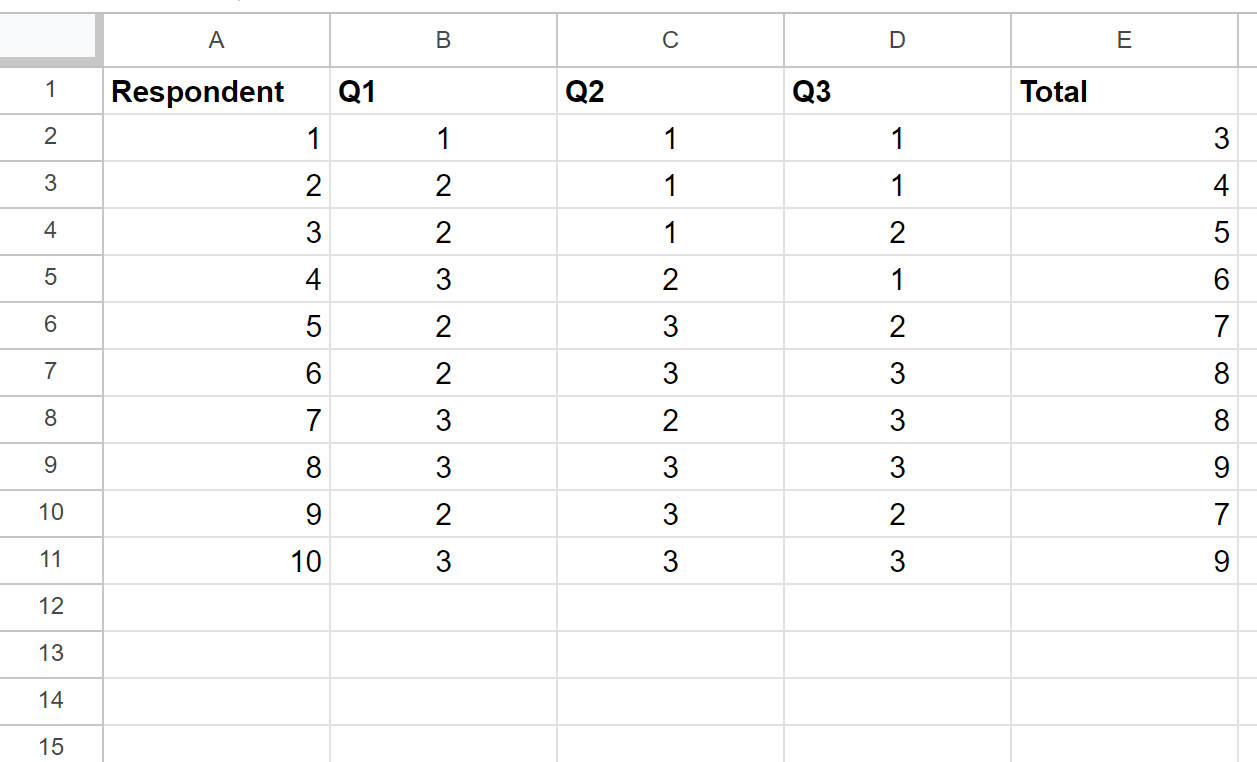
Task: Select the Total cell in row 9
Action: pyautogui.click(x=1125, y=467)
